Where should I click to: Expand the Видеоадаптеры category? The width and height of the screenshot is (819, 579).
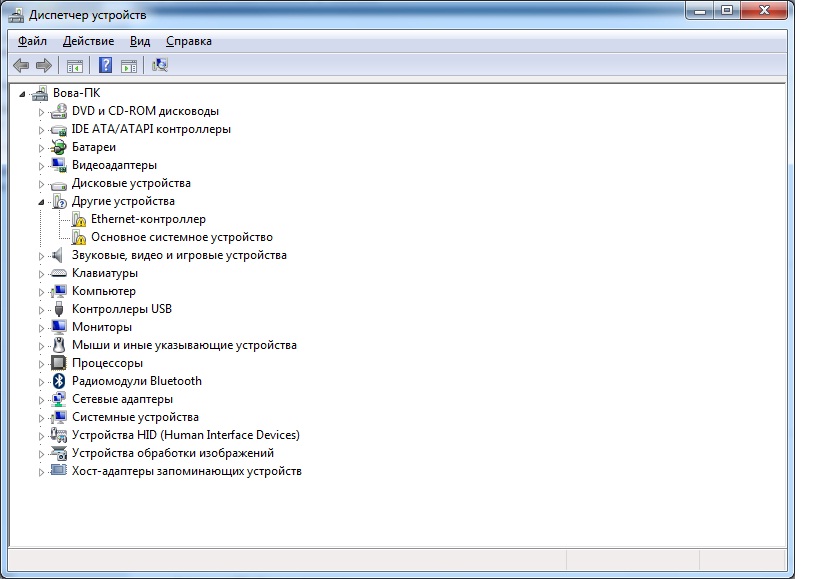(42, 166)
